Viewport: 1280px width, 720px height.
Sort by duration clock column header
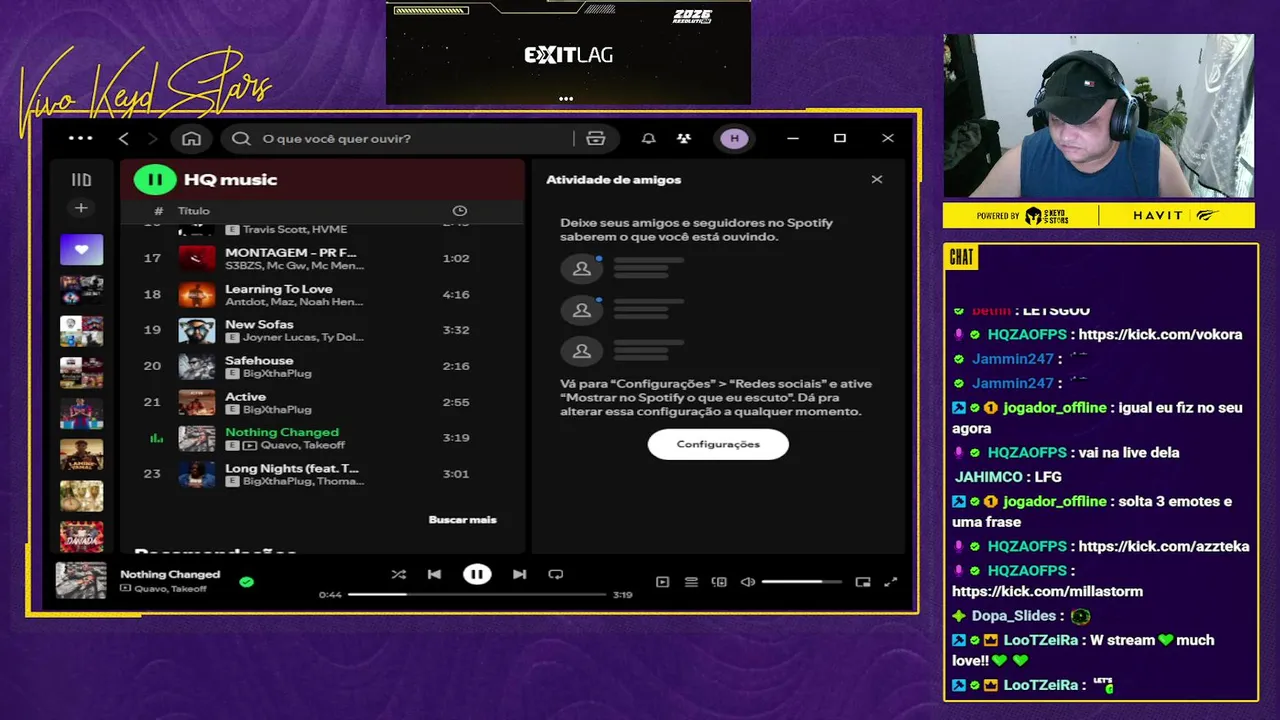pyautogui.click(x=460, y=211)
